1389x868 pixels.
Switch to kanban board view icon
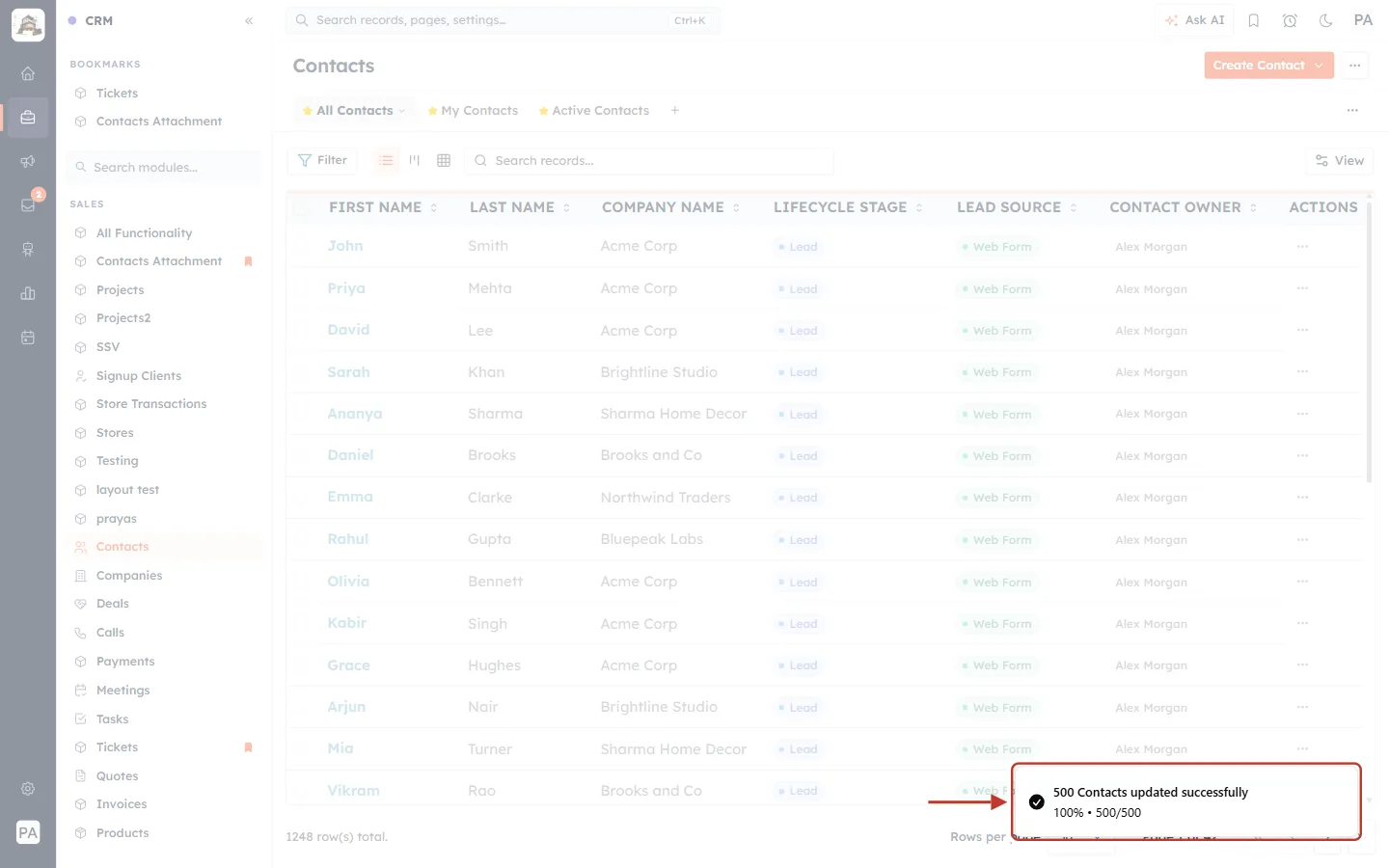(415, 160)
